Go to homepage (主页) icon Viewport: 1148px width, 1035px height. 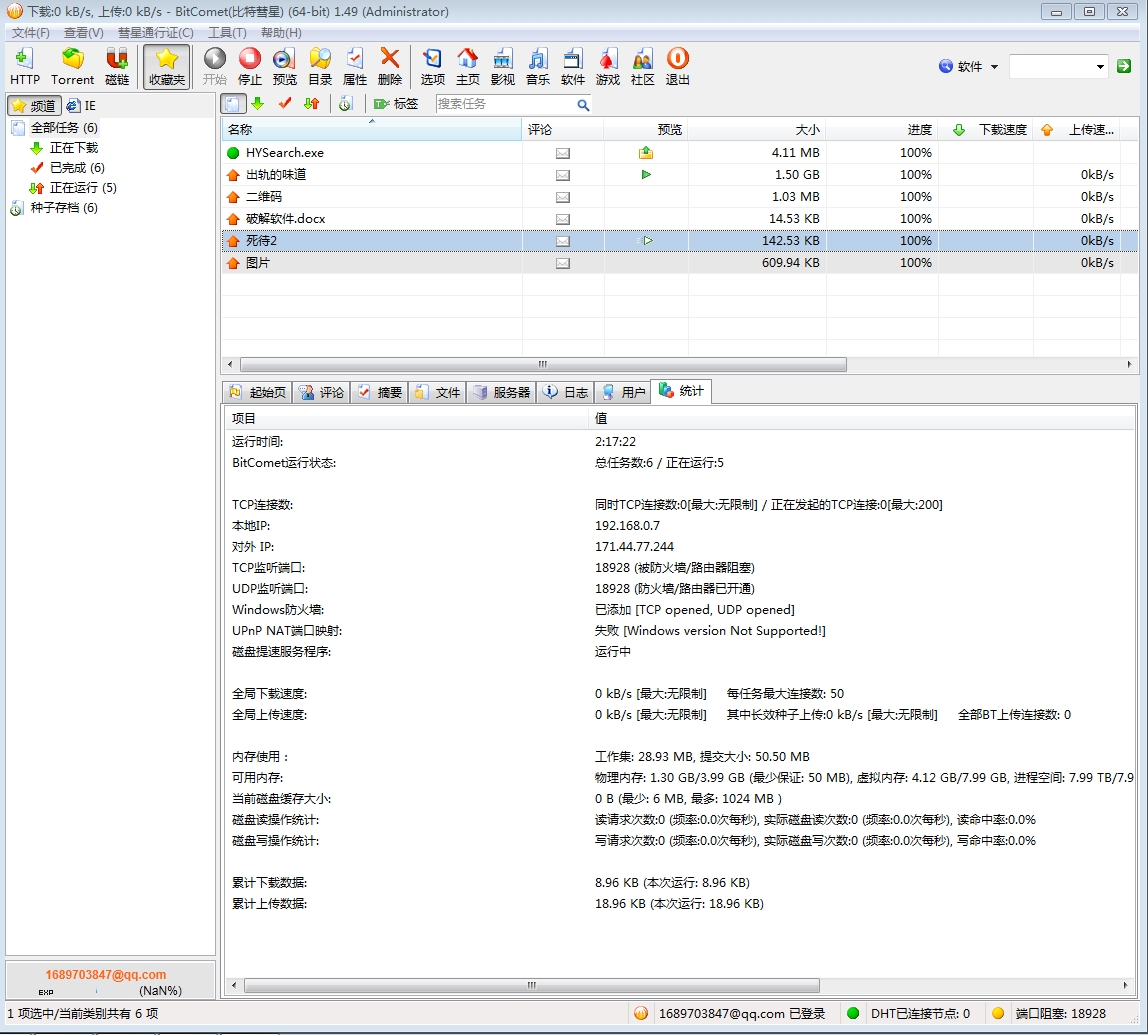467,67
